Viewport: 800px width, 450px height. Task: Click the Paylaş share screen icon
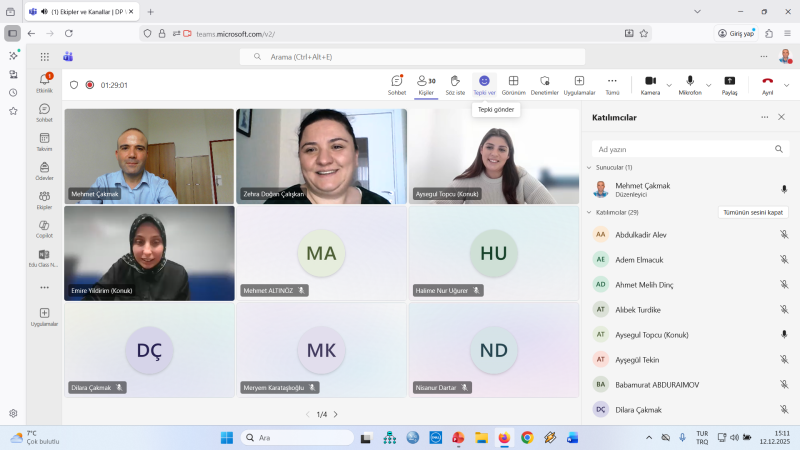730,84
